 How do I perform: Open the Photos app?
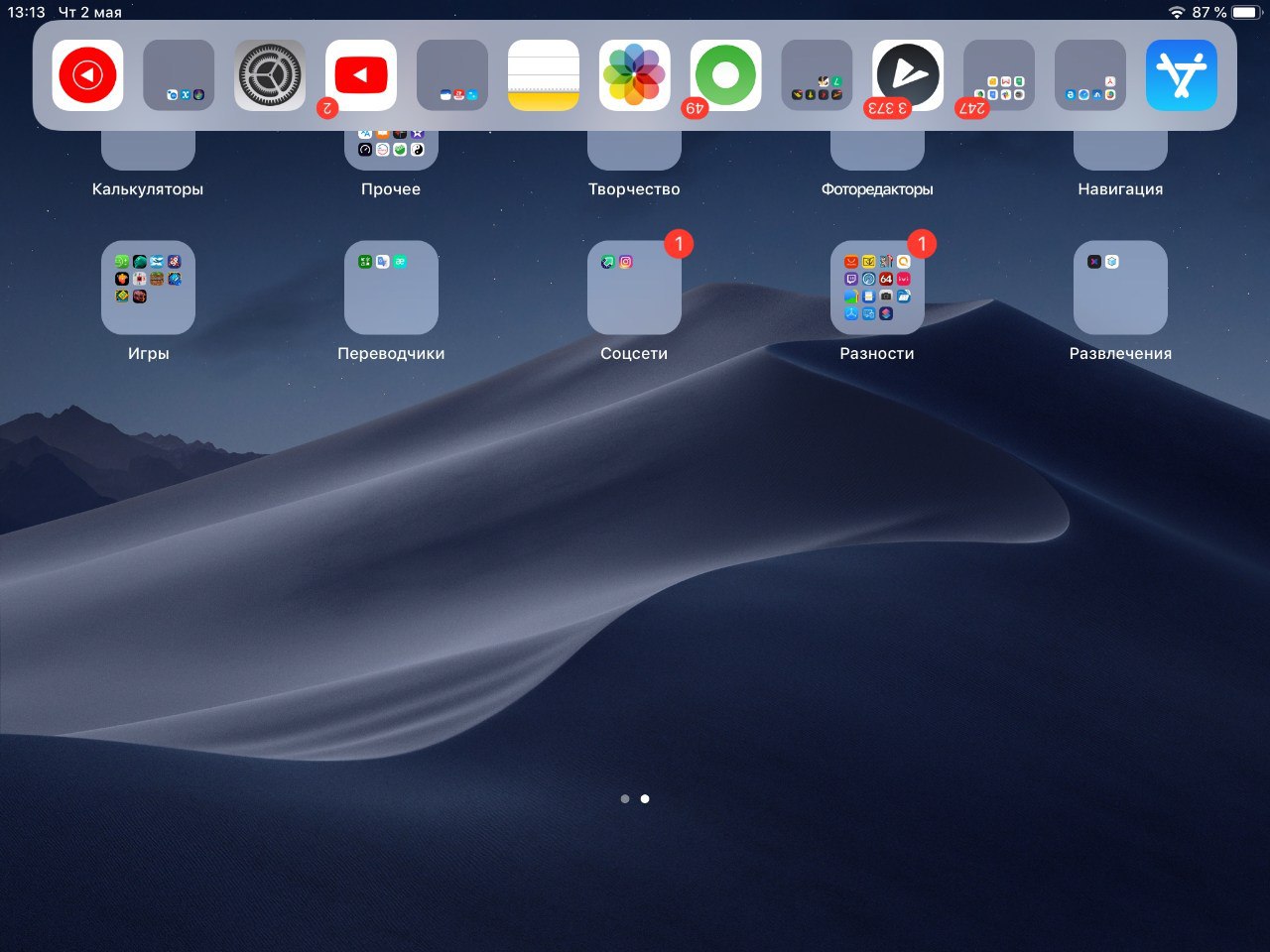635,75
